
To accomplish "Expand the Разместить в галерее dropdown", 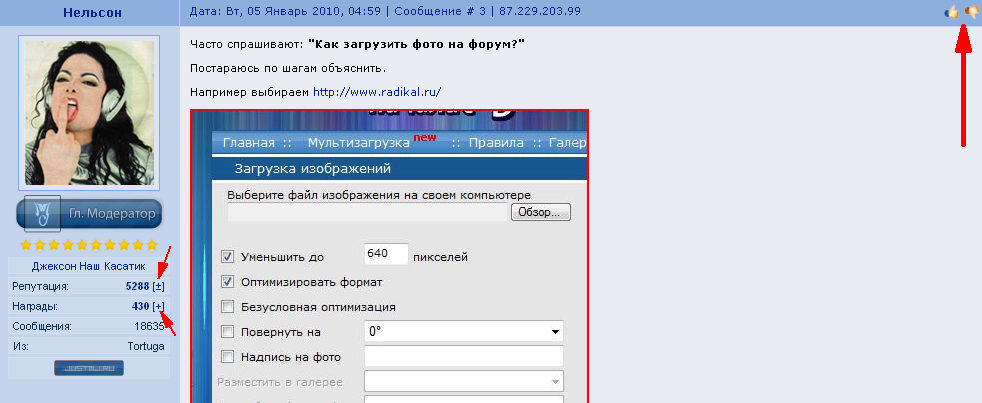I will pyautogui.click(x=464, y=382).
